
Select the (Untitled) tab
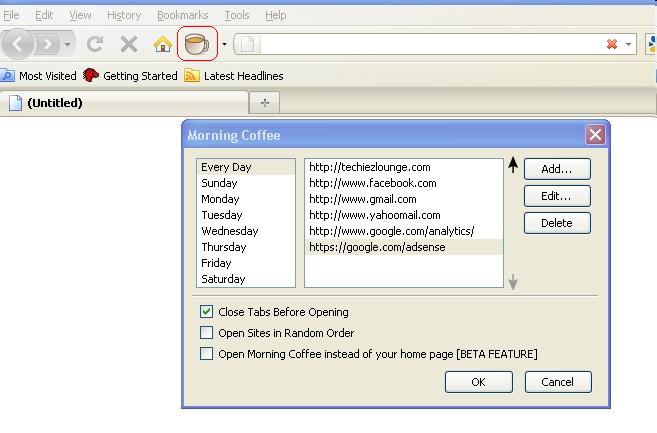(x=124, y=103)
